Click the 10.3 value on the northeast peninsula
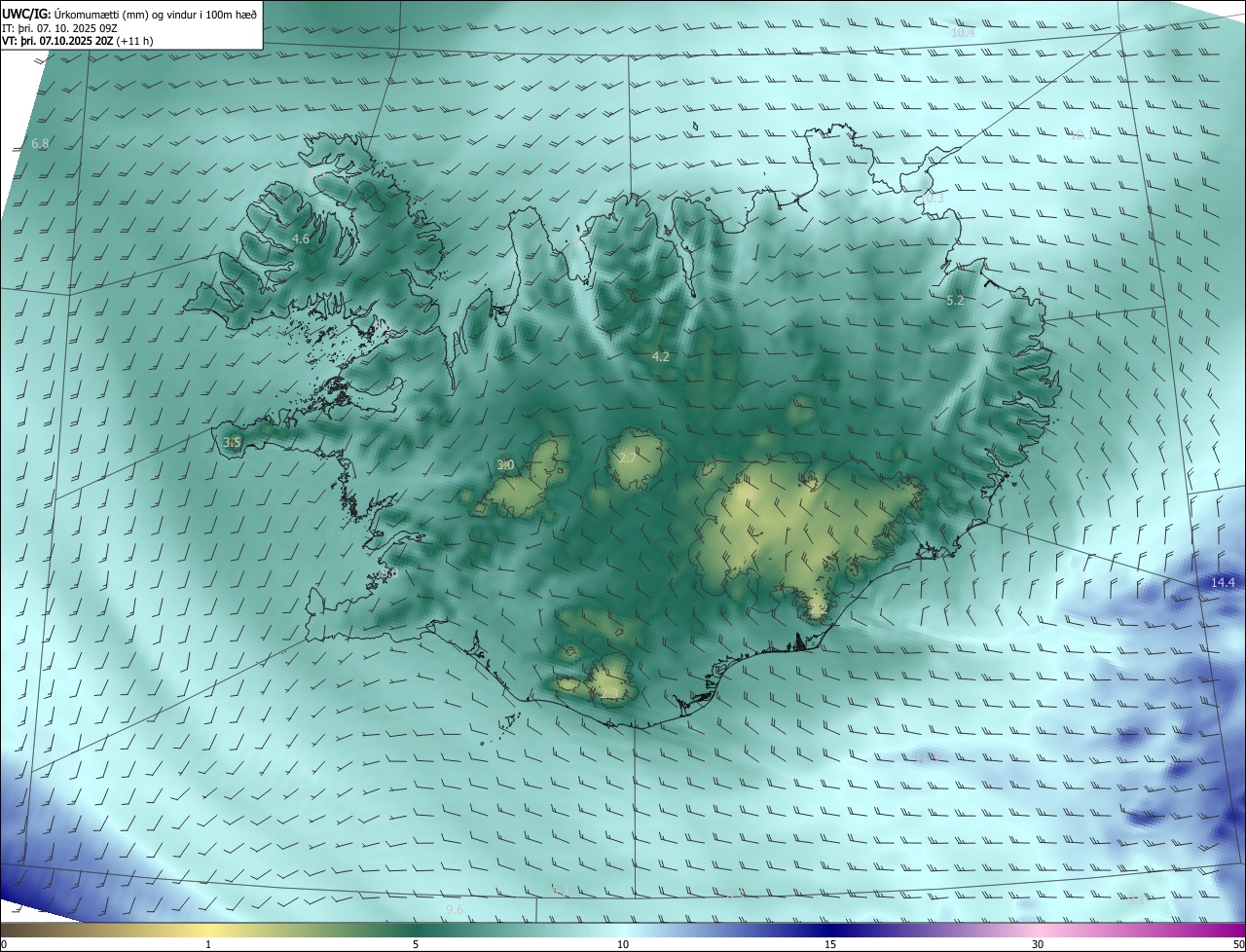Screen dimensions: 1246x952 (933, 199)
